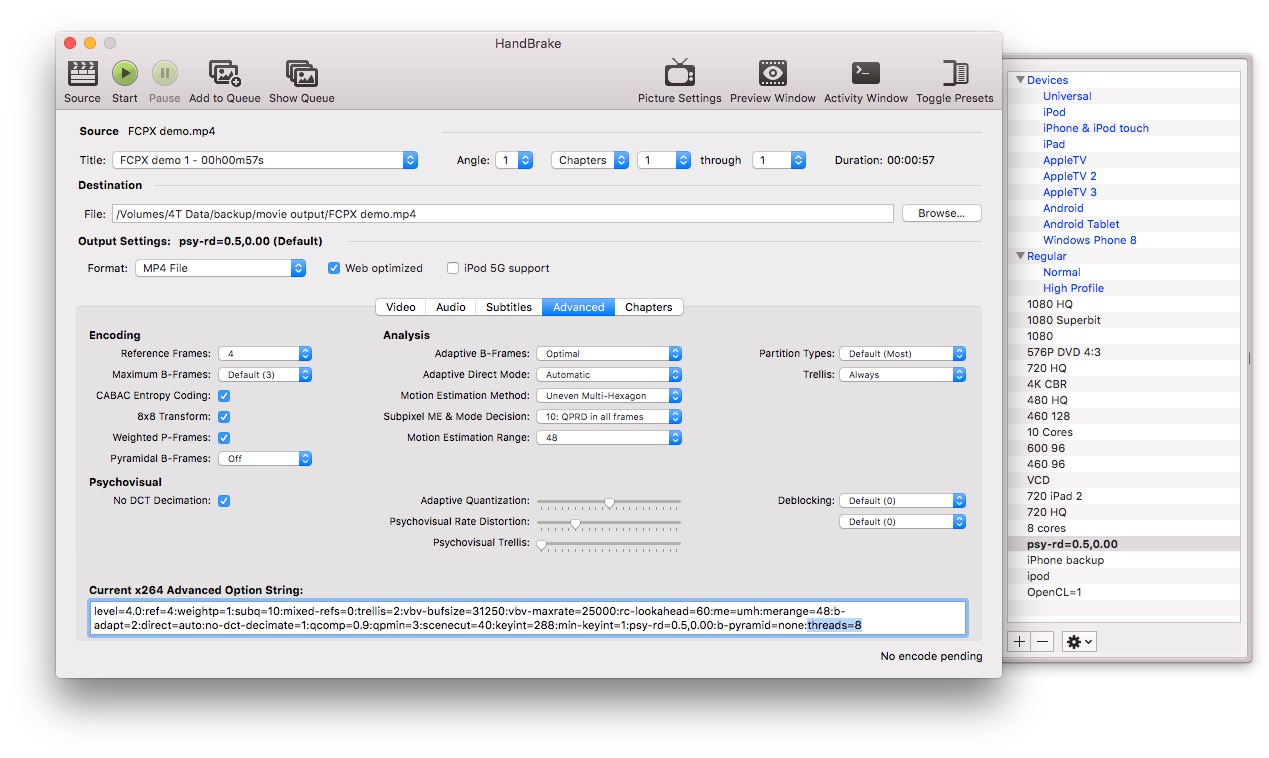
Task: Start encoding with the green play icon
Action: pyautogui.click(x=125, y=74)
